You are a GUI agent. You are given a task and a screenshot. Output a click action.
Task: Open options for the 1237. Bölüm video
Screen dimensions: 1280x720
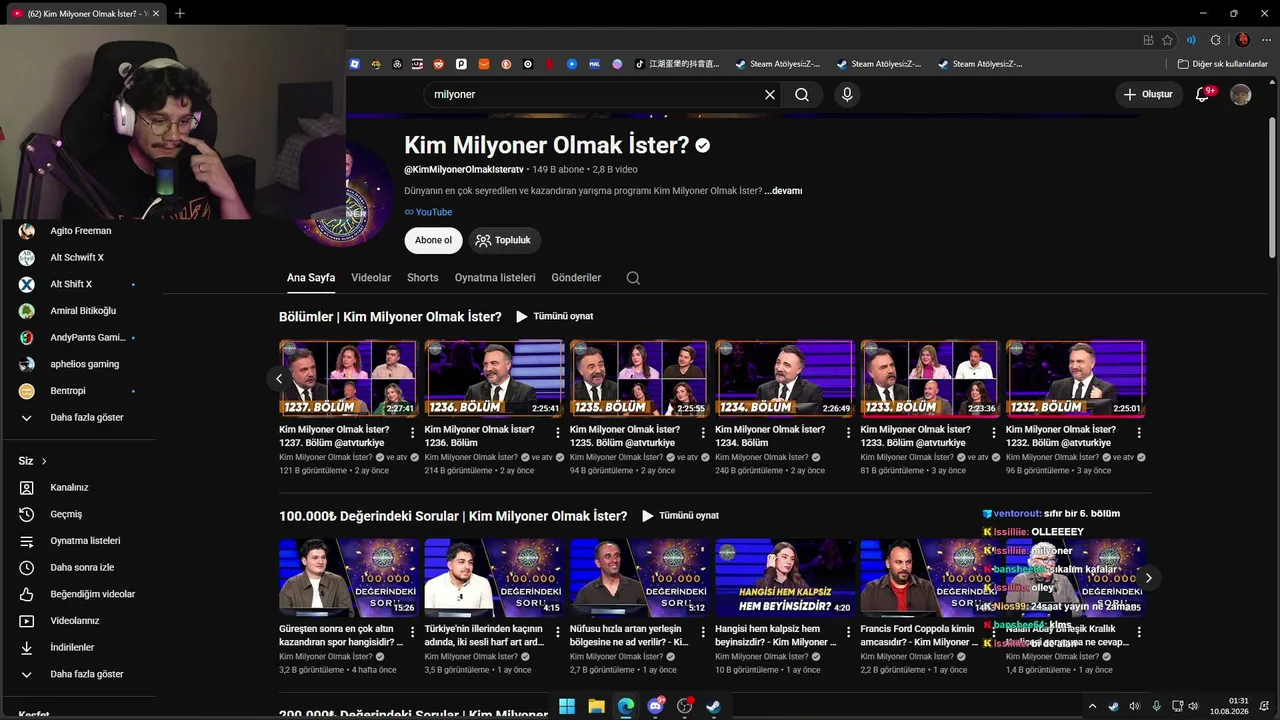pyautogui.click(x=412, y=433)
